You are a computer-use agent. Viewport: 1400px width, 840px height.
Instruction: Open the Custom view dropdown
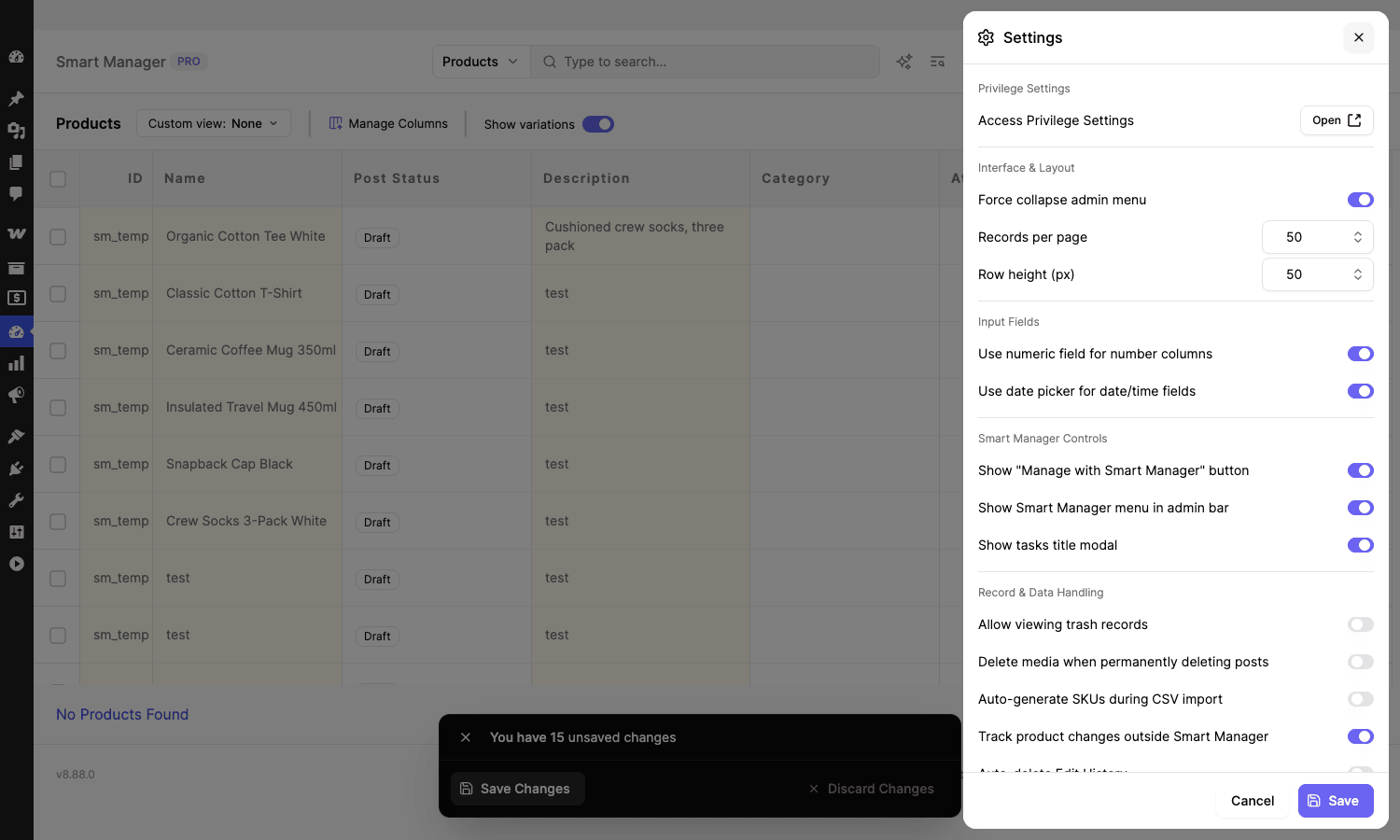[214, 123]
